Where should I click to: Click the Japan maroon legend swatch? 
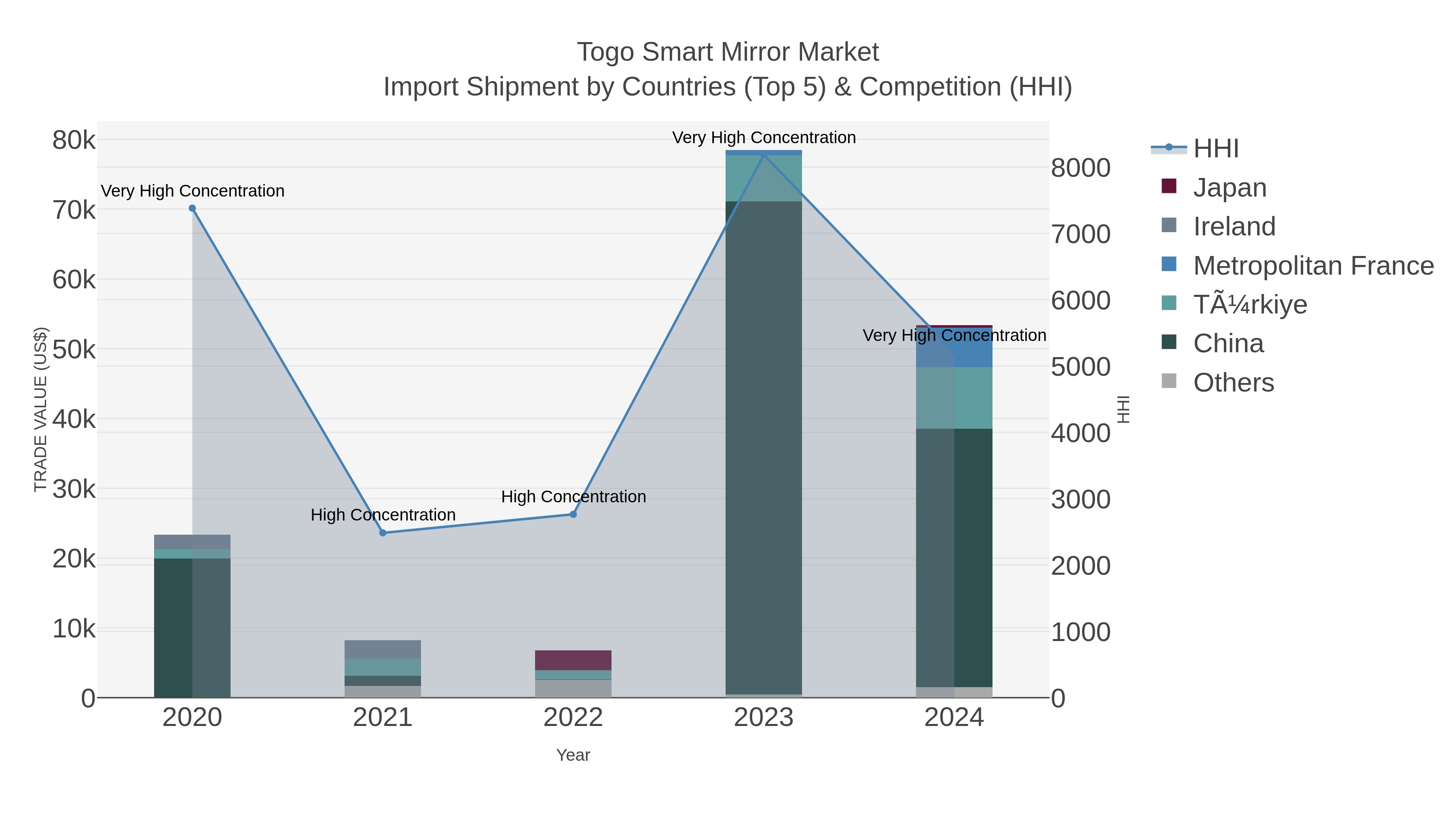pos(1169,186)
